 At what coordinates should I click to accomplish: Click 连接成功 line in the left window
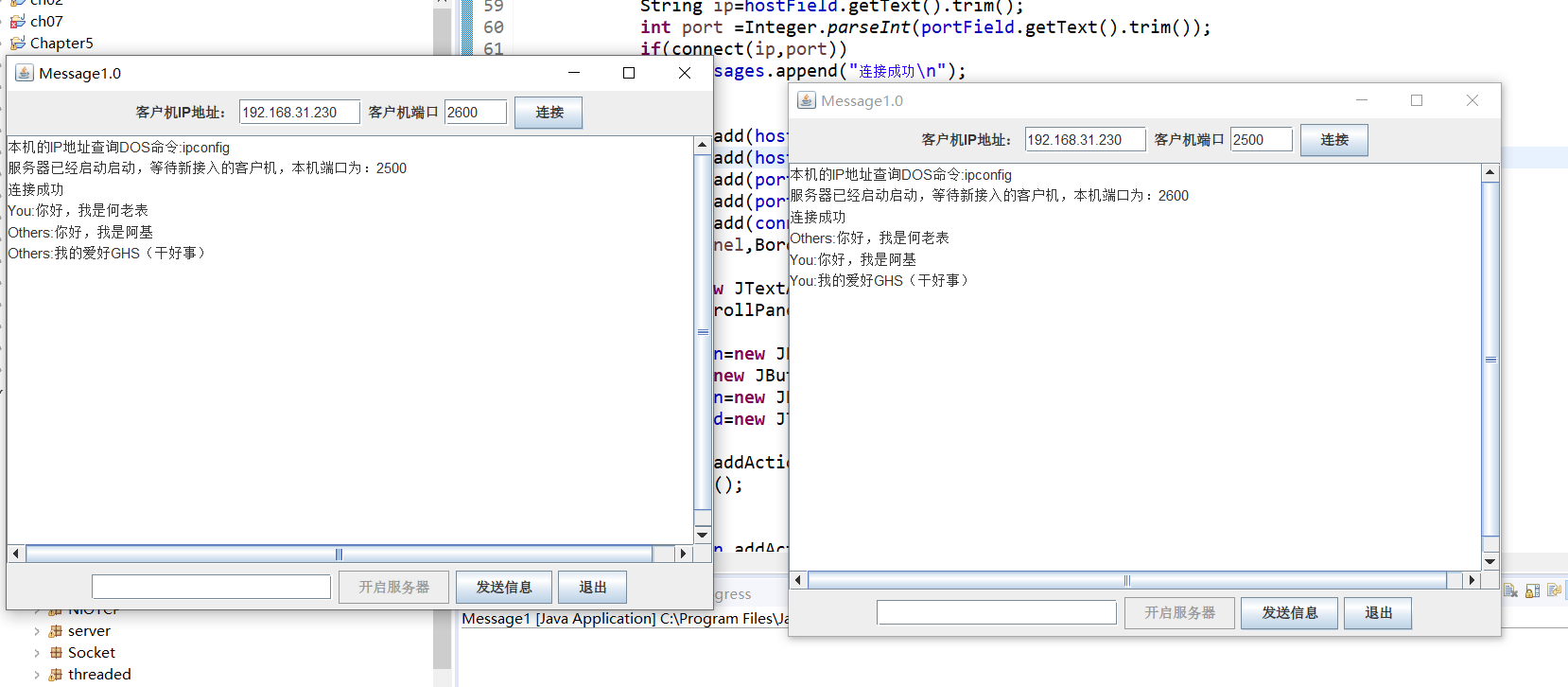(36, 190)
